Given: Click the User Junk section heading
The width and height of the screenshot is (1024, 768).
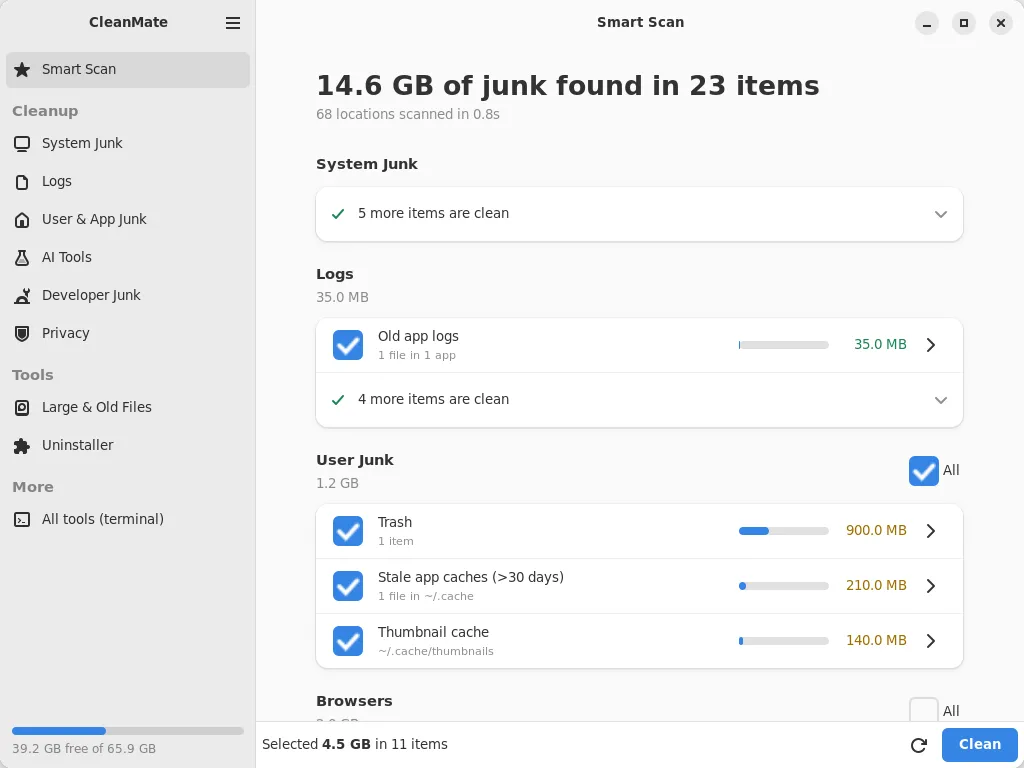Looking at the screenshot, I should point(355,460).
